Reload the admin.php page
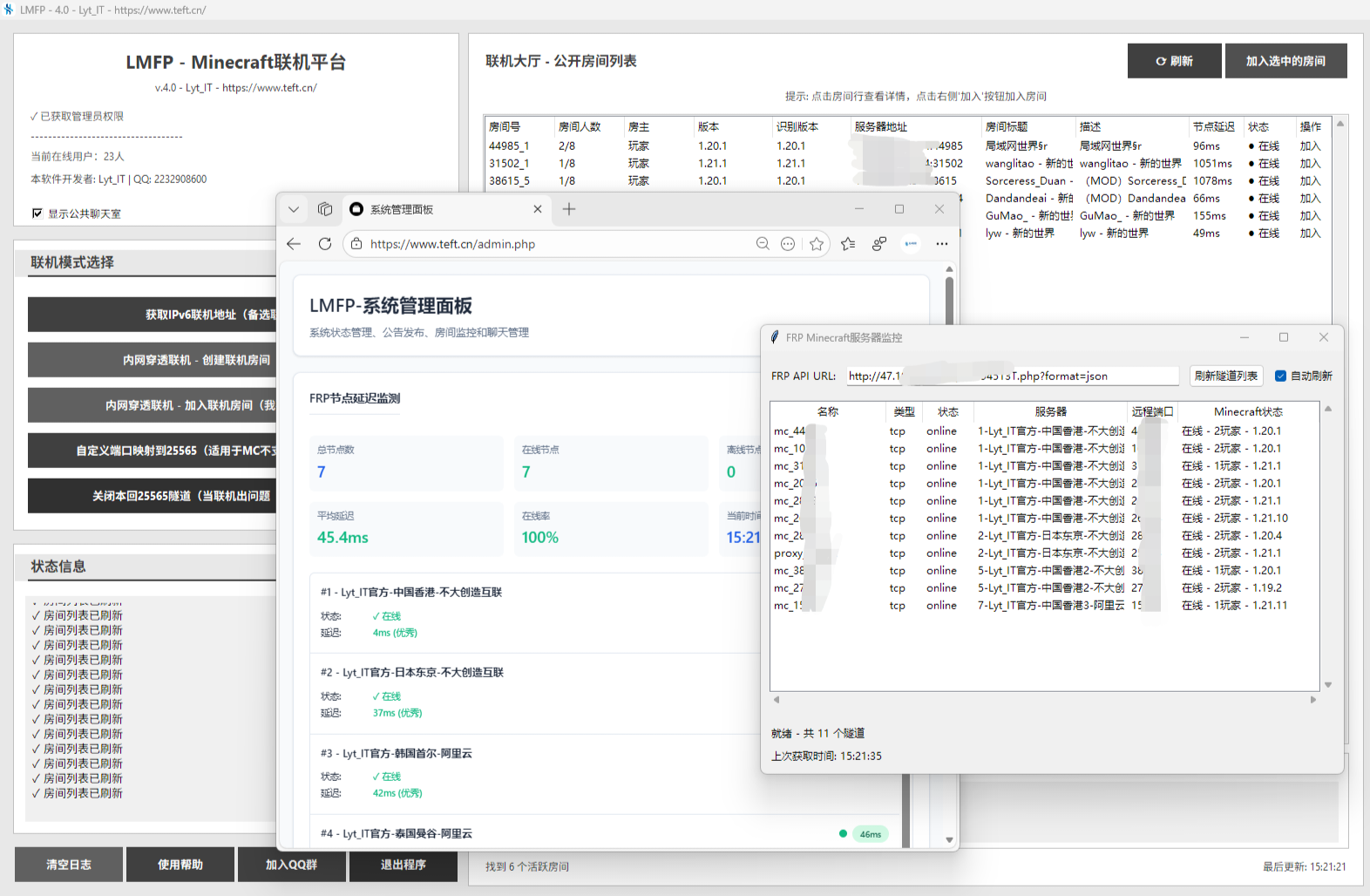 (x=325, y=244)
